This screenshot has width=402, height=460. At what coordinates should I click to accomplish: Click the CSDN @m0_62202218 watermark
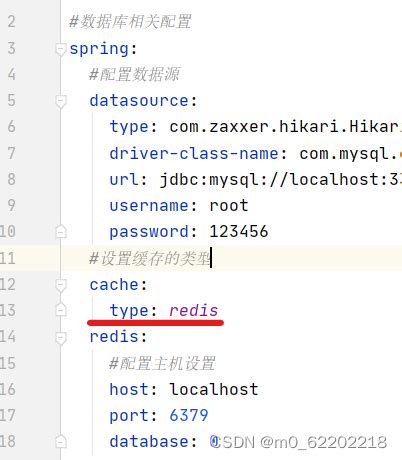[x=299, y=442]
